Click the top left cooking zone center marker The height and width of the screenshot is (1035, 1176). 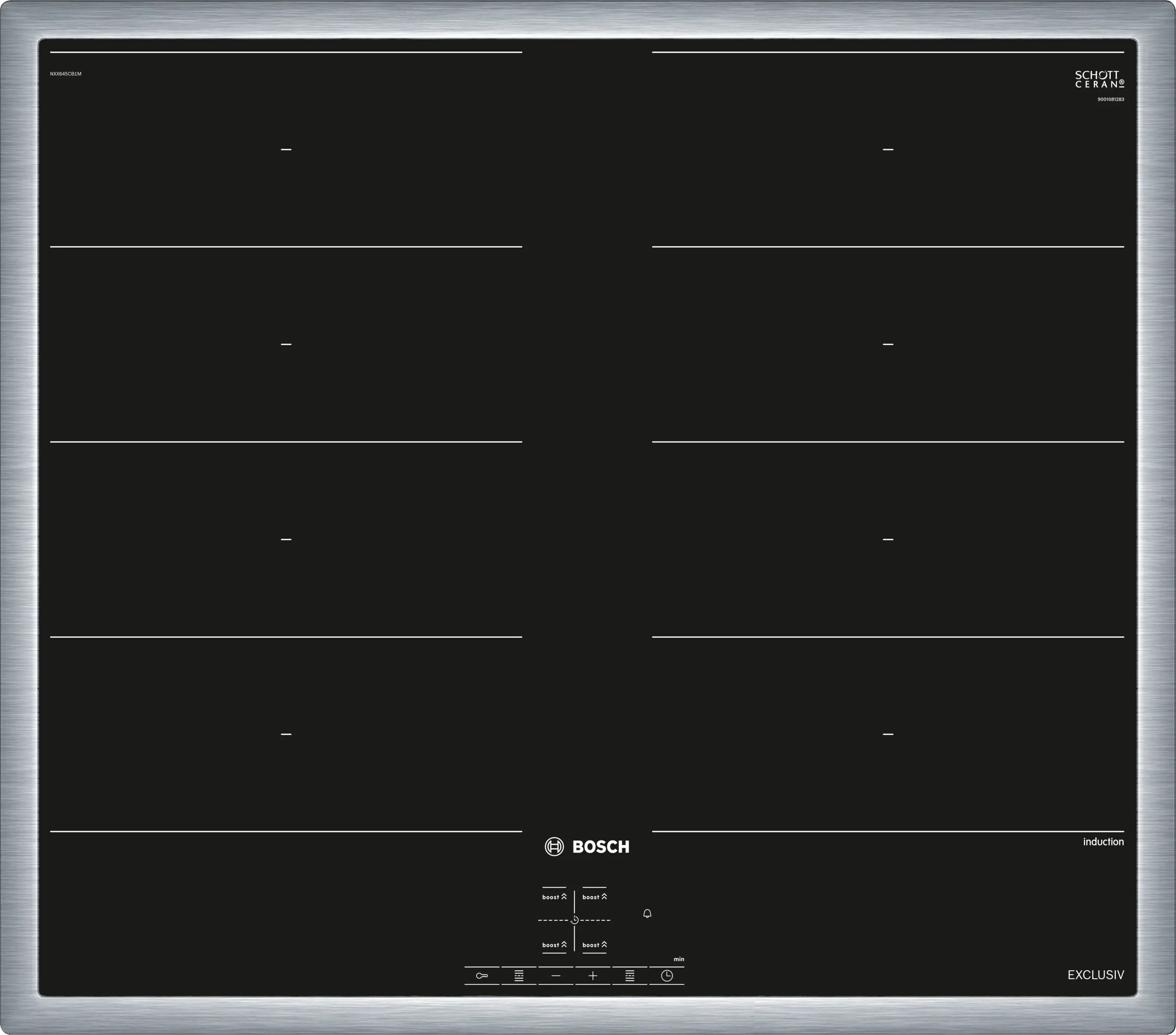(x=286, y=149)
